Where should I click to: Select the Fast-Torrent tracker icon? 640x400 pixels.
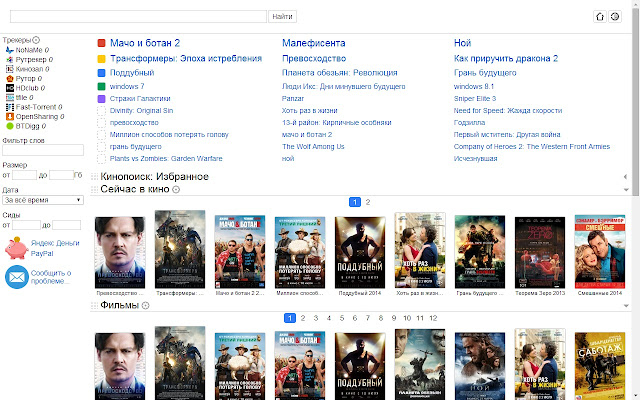coord(10,107)
